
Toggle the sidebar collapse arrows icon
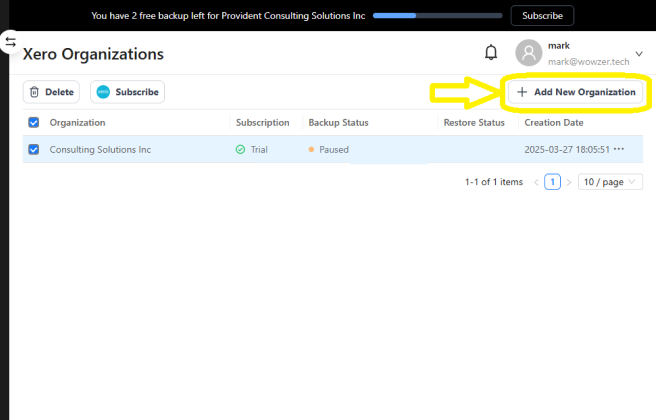(x=10, y=42)
